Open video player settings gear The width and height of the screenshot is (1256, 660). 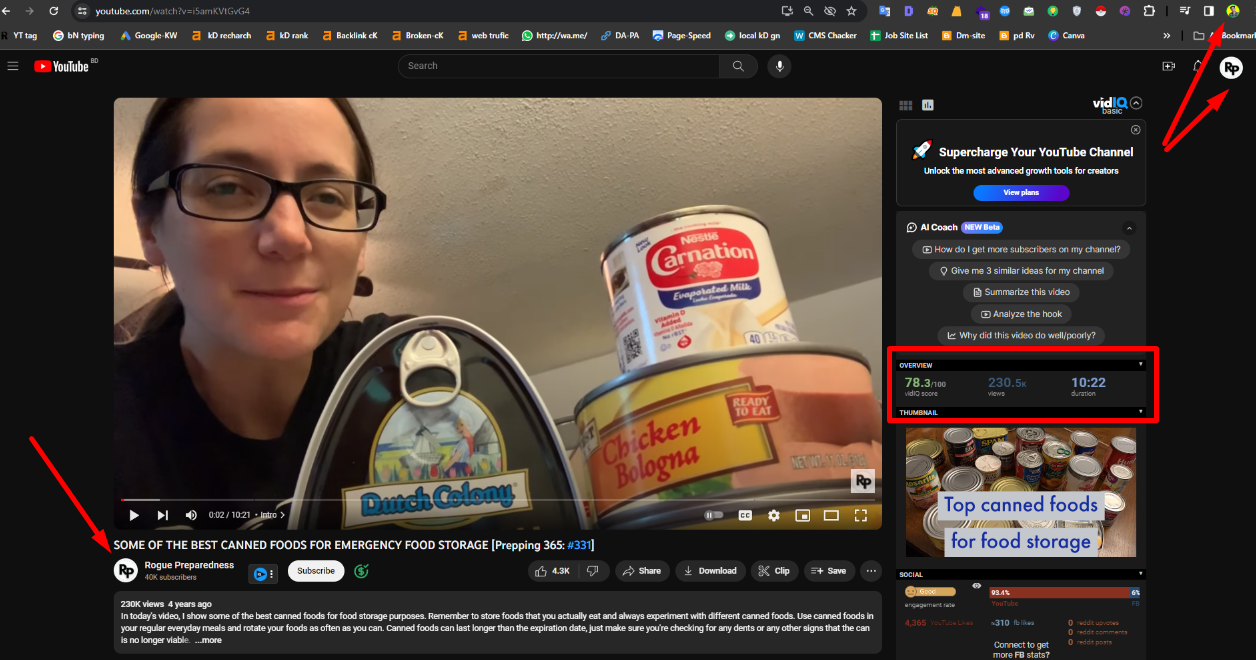(x=773, y=515)
